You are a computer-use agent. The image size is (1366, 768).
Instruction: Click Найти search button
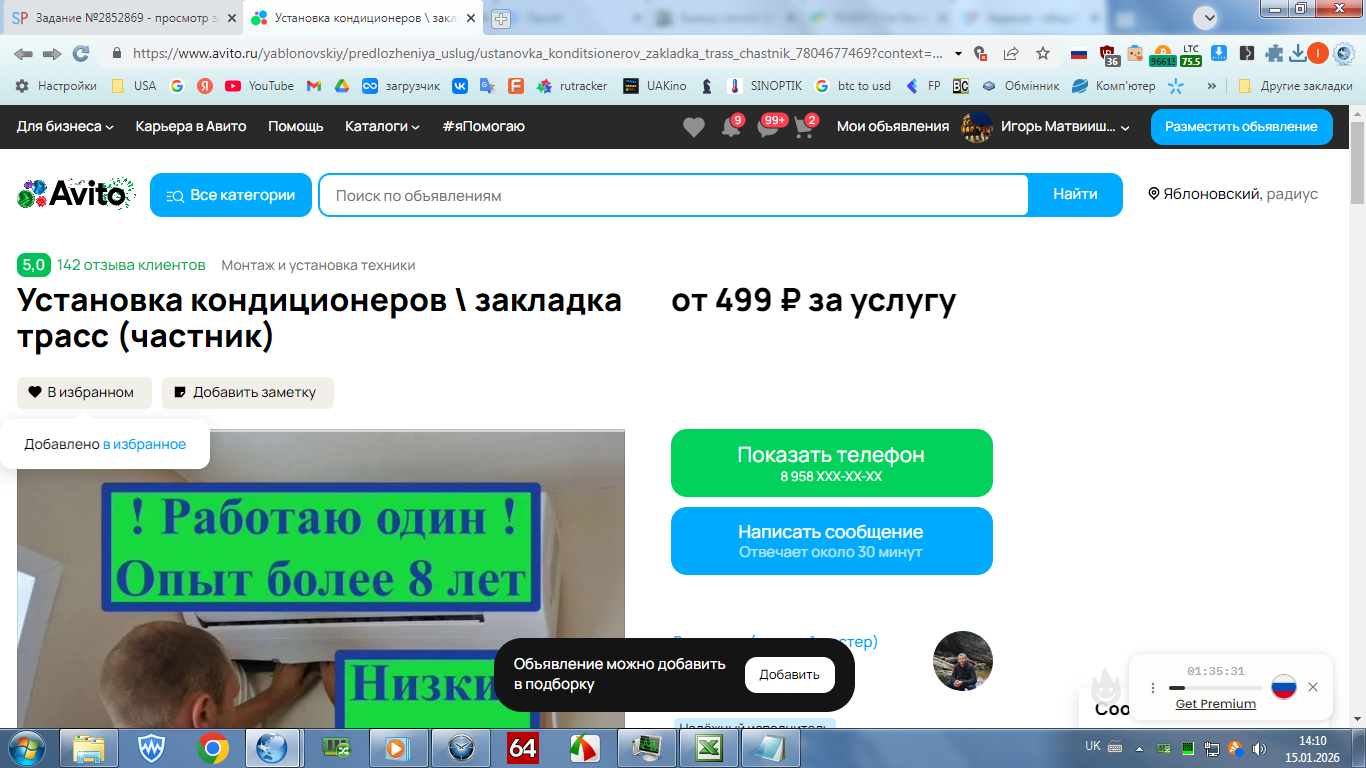(1075, 195)
